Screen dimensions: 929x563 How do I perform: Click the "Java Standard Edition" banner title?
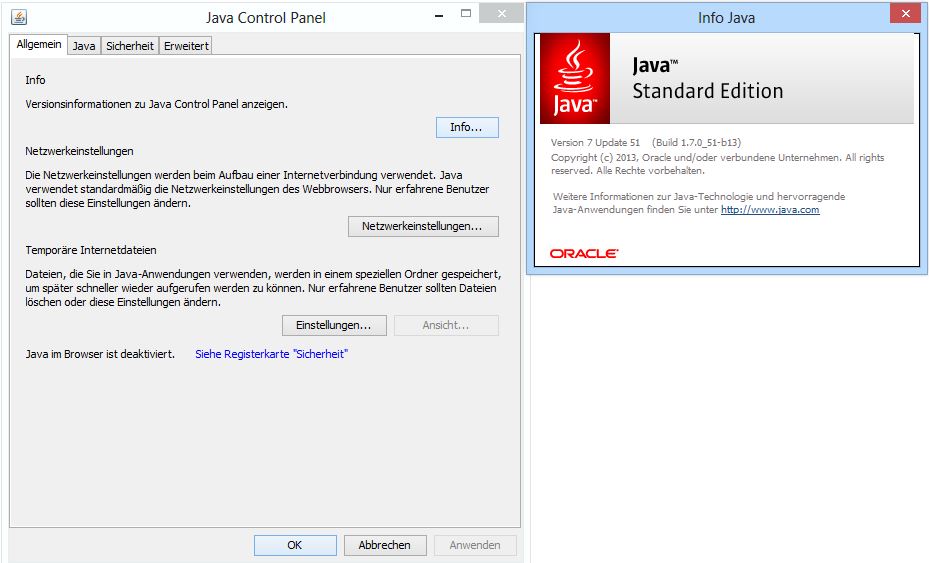point(707,79)
